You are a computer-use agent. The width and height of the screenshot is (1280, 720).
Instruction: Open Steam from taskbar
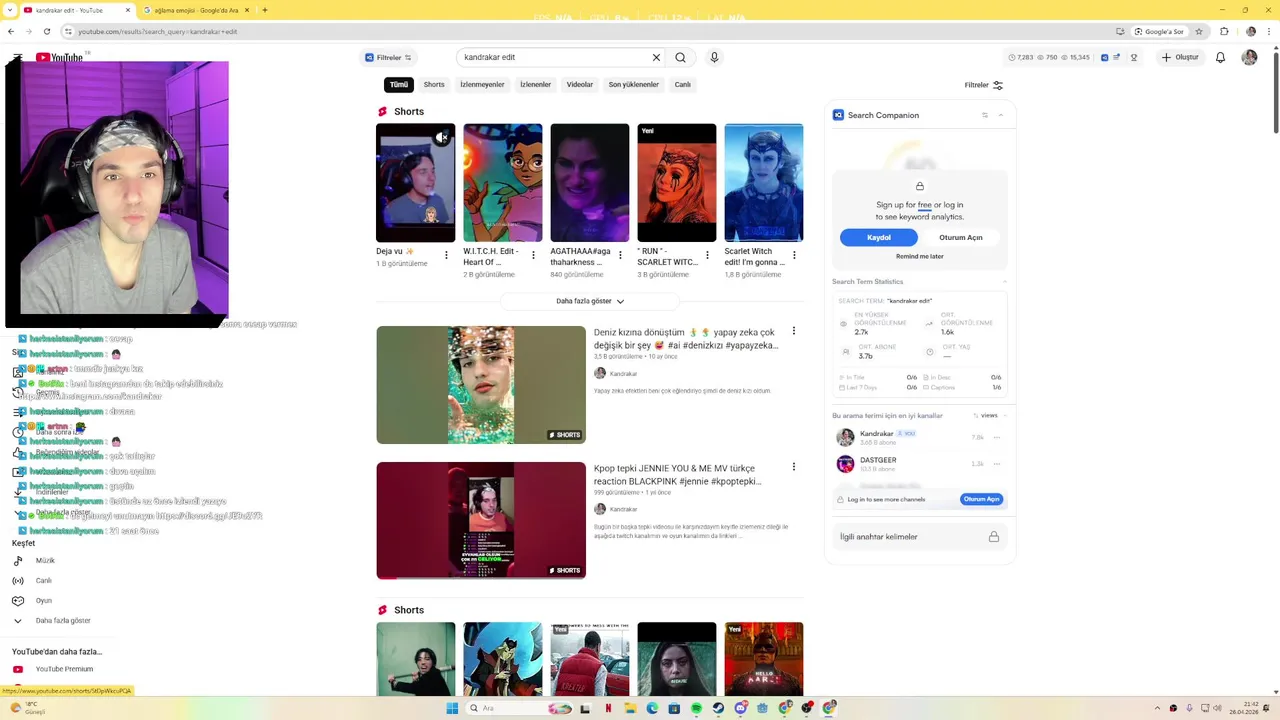(x=718, y=708)
